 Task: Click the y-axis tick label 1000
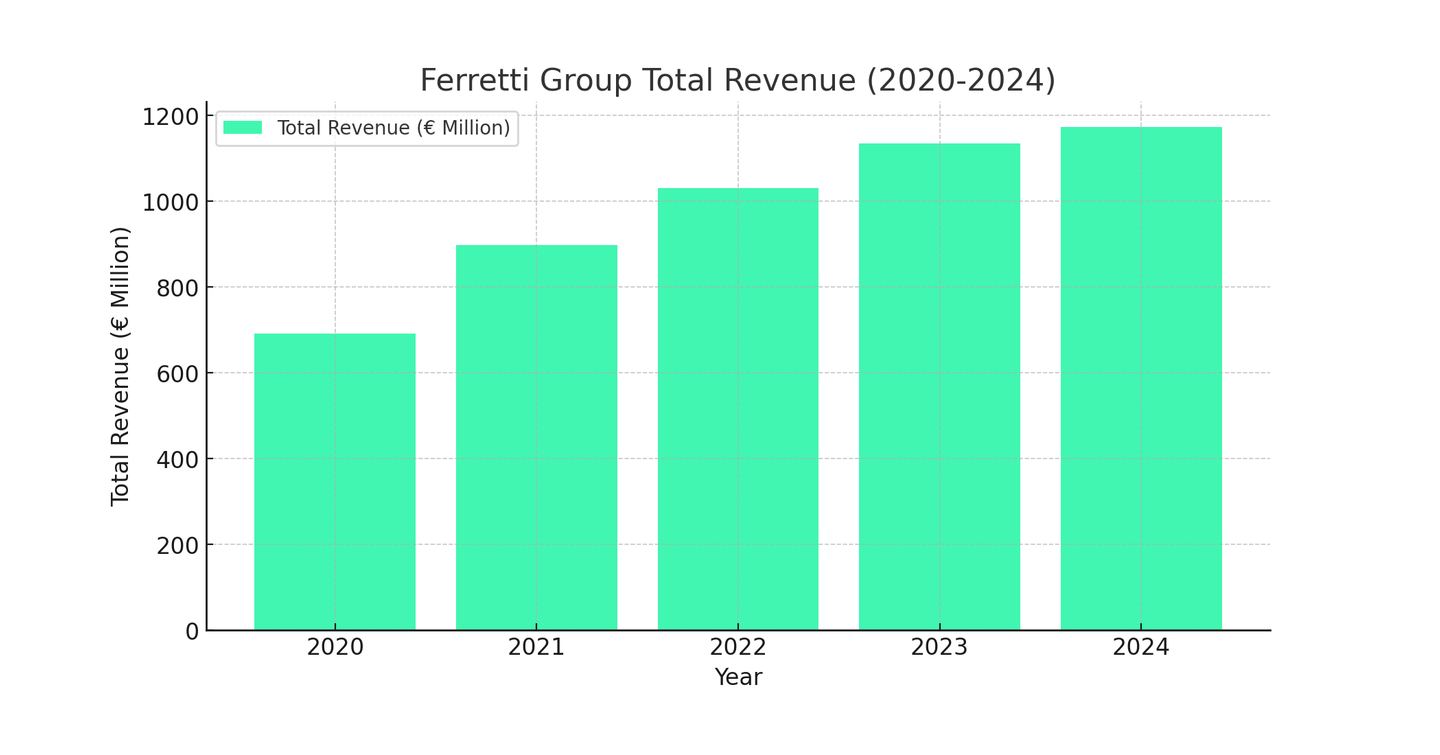[171, 202]
